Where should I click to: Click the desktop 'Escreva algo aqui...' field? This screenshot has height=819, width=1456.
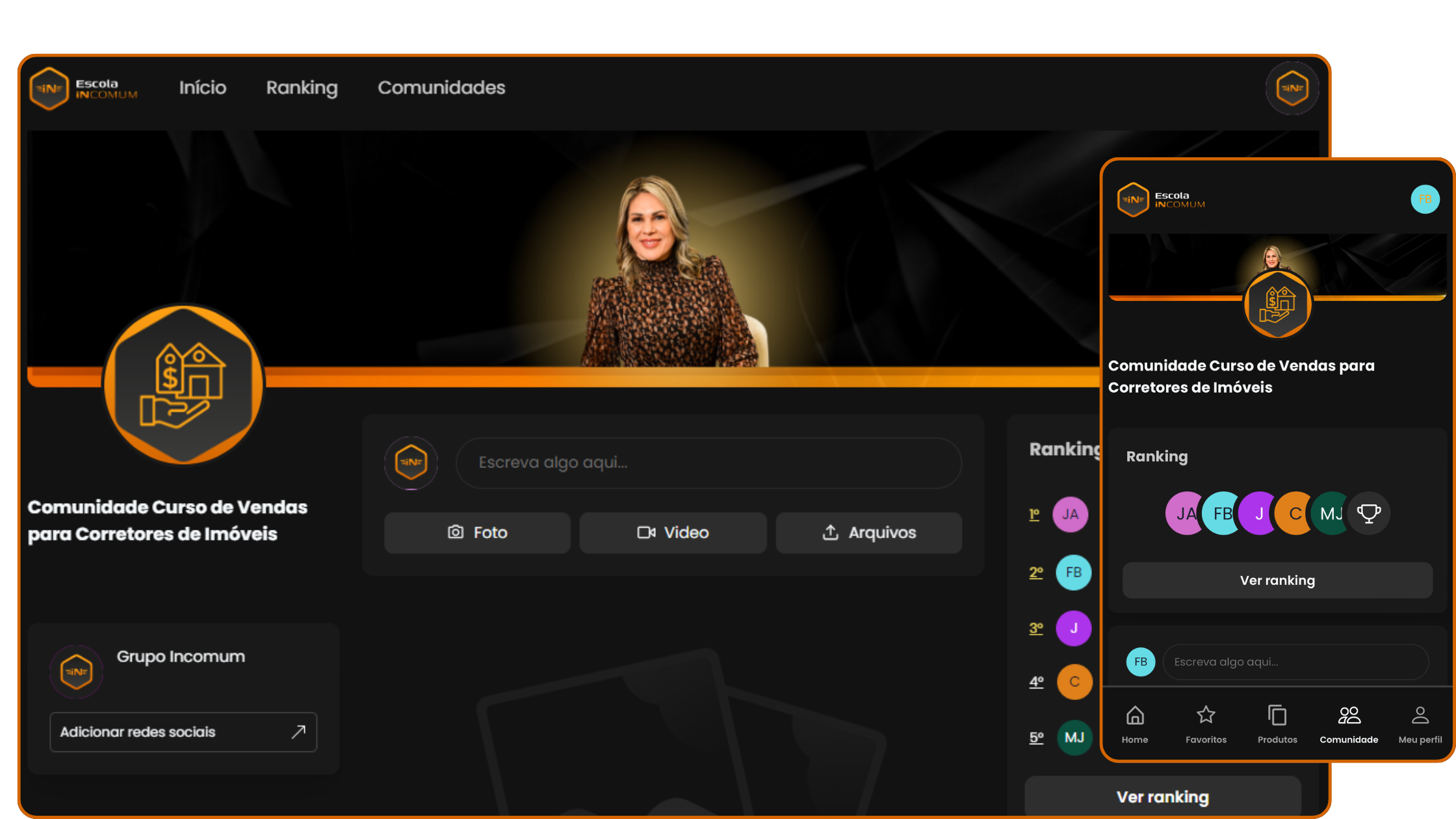[708, 463]
